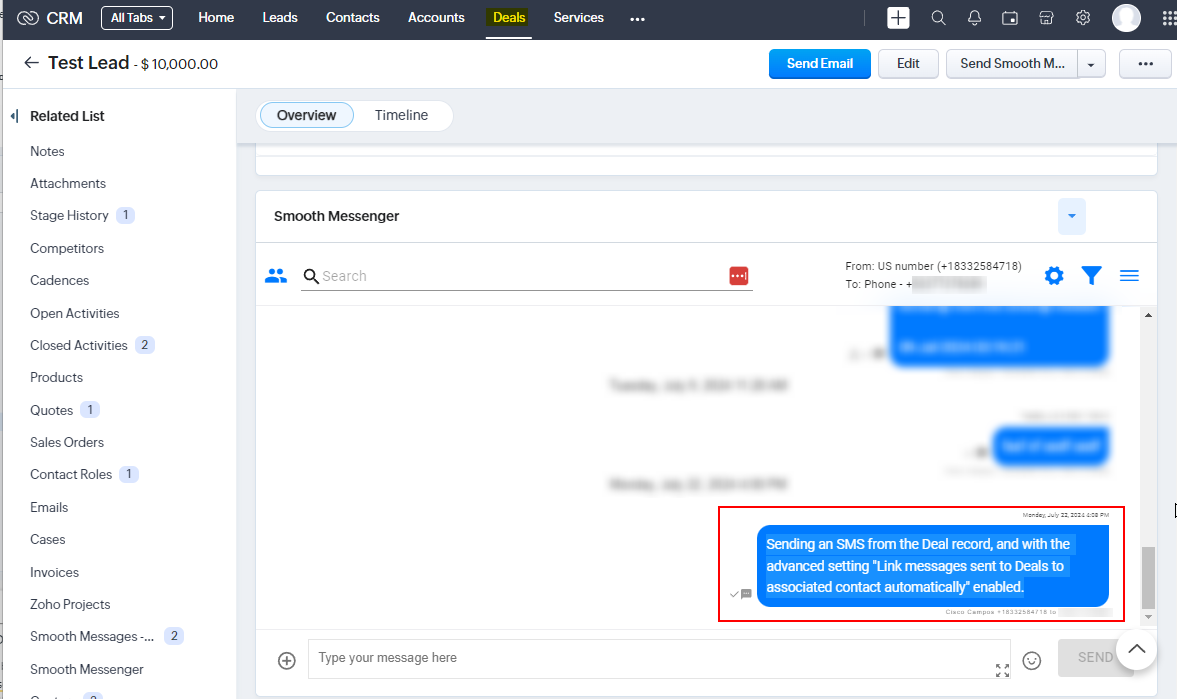The image size is (1177, 699).
Task: Open Closed Activities related list
Action: click(79, 345)
